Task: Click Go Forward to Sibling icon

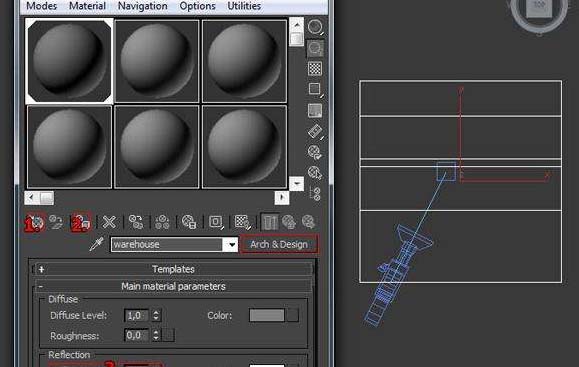Action: tap(309, 222)
